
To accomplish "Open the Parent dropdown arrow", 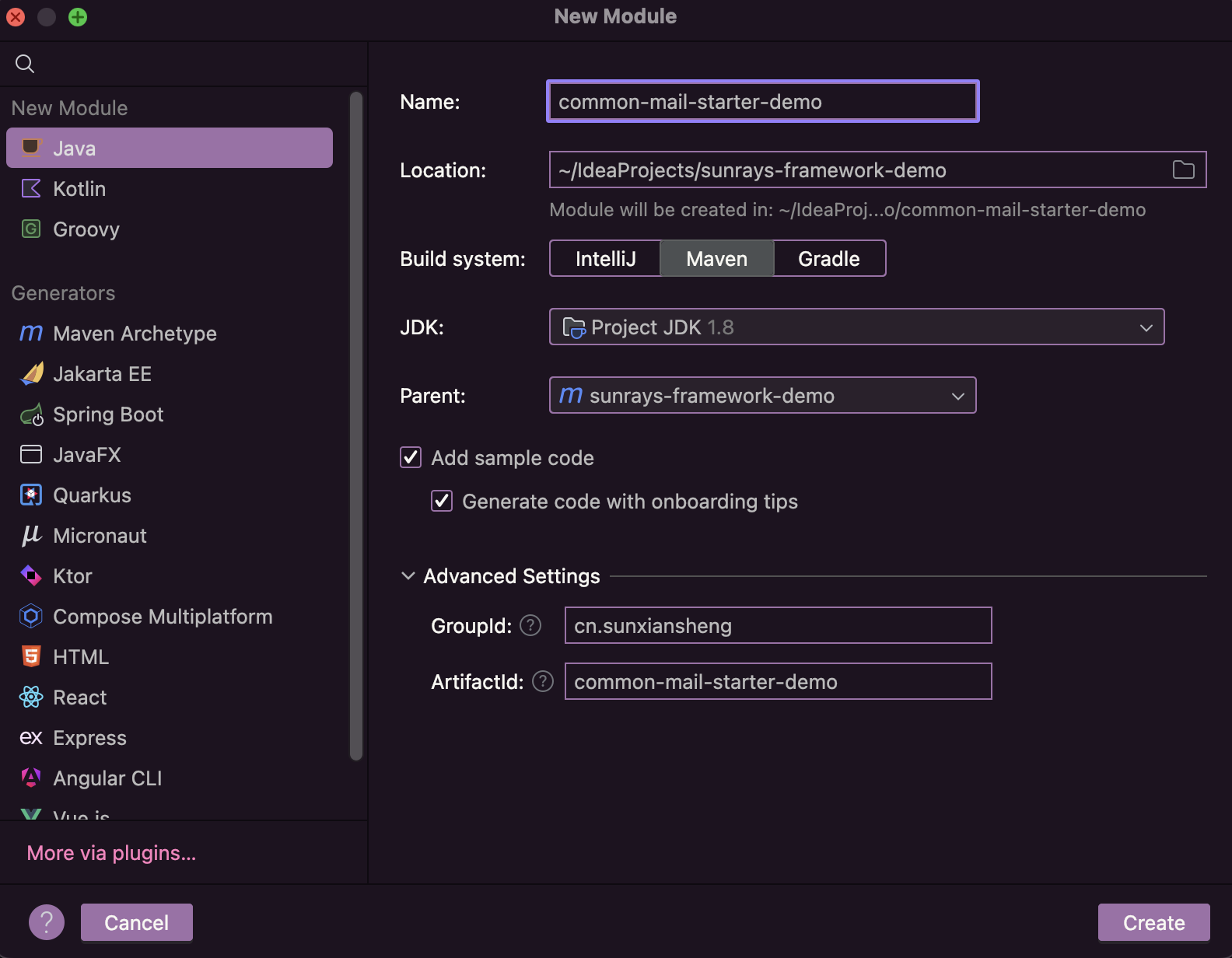I will coord(958,396).
